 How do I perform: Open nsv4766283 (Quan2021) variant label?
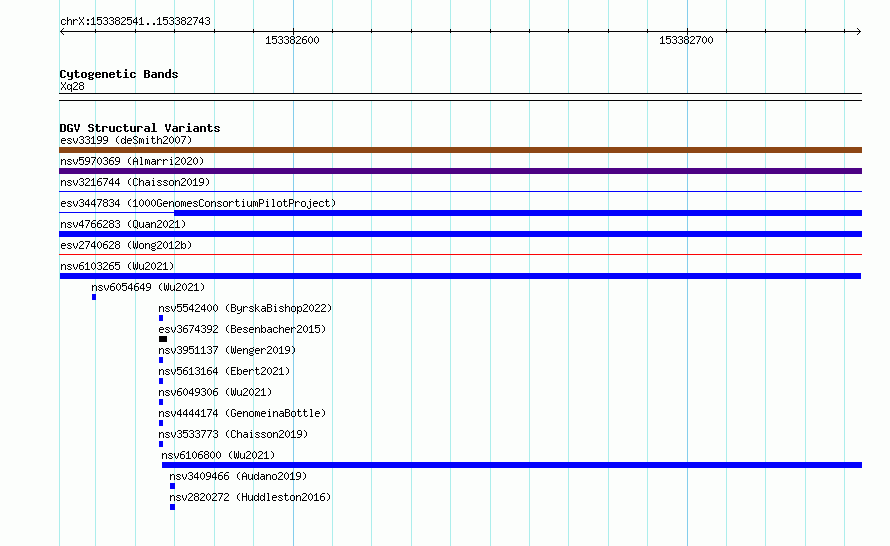(x=123, y=224)
